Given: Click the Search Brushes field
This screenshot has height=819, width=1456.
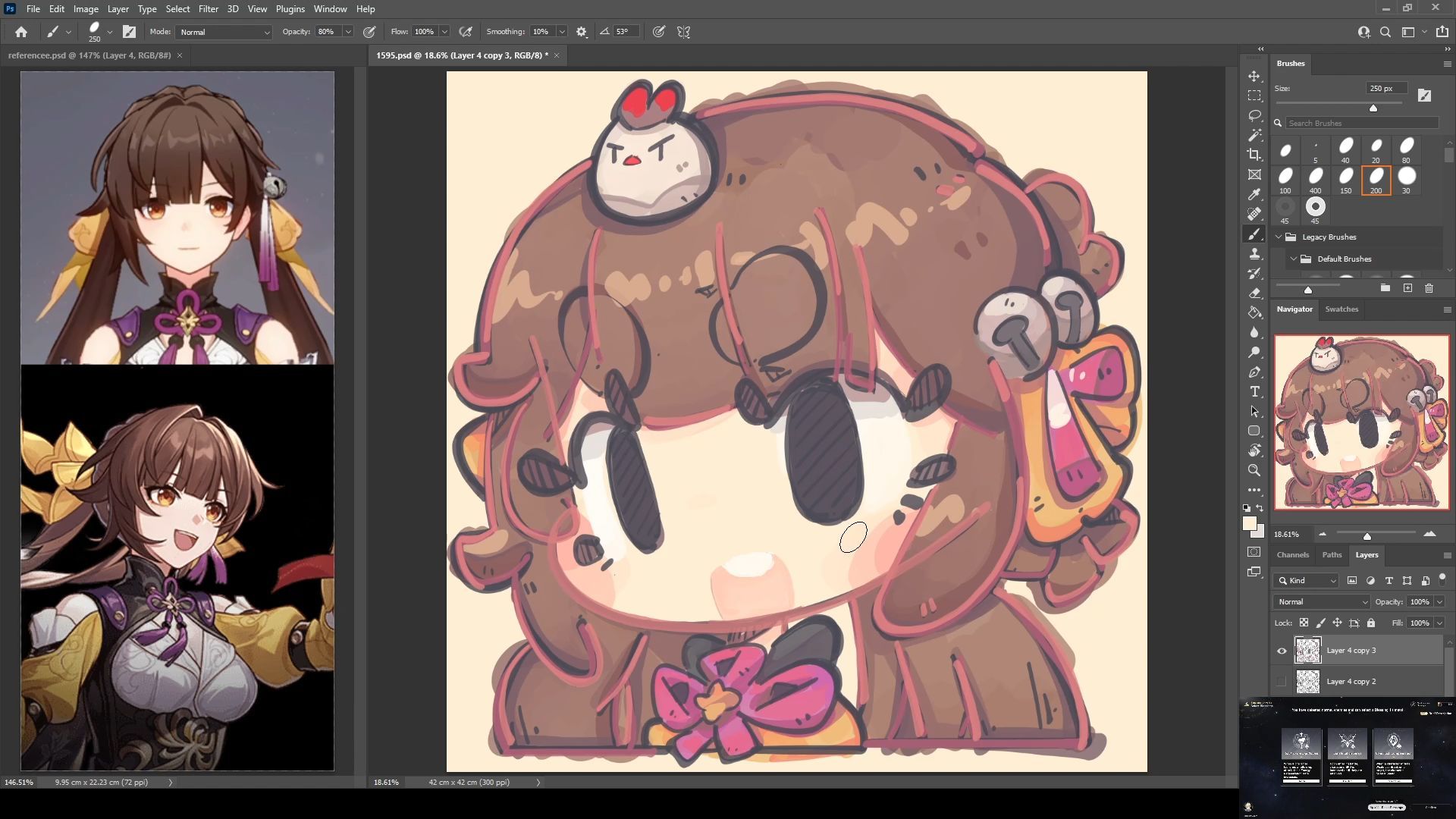Looking at the screenshot, I should 1361,123.
